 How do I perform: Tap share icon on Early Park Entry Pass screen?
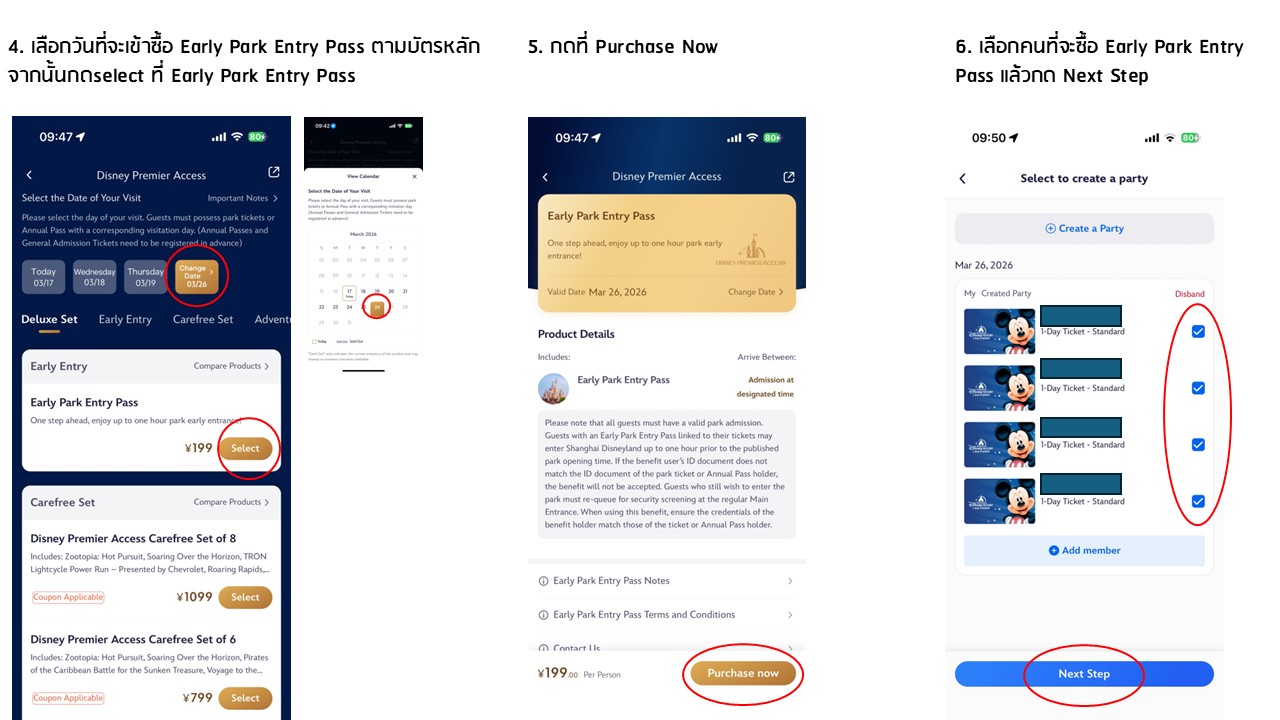789,176
